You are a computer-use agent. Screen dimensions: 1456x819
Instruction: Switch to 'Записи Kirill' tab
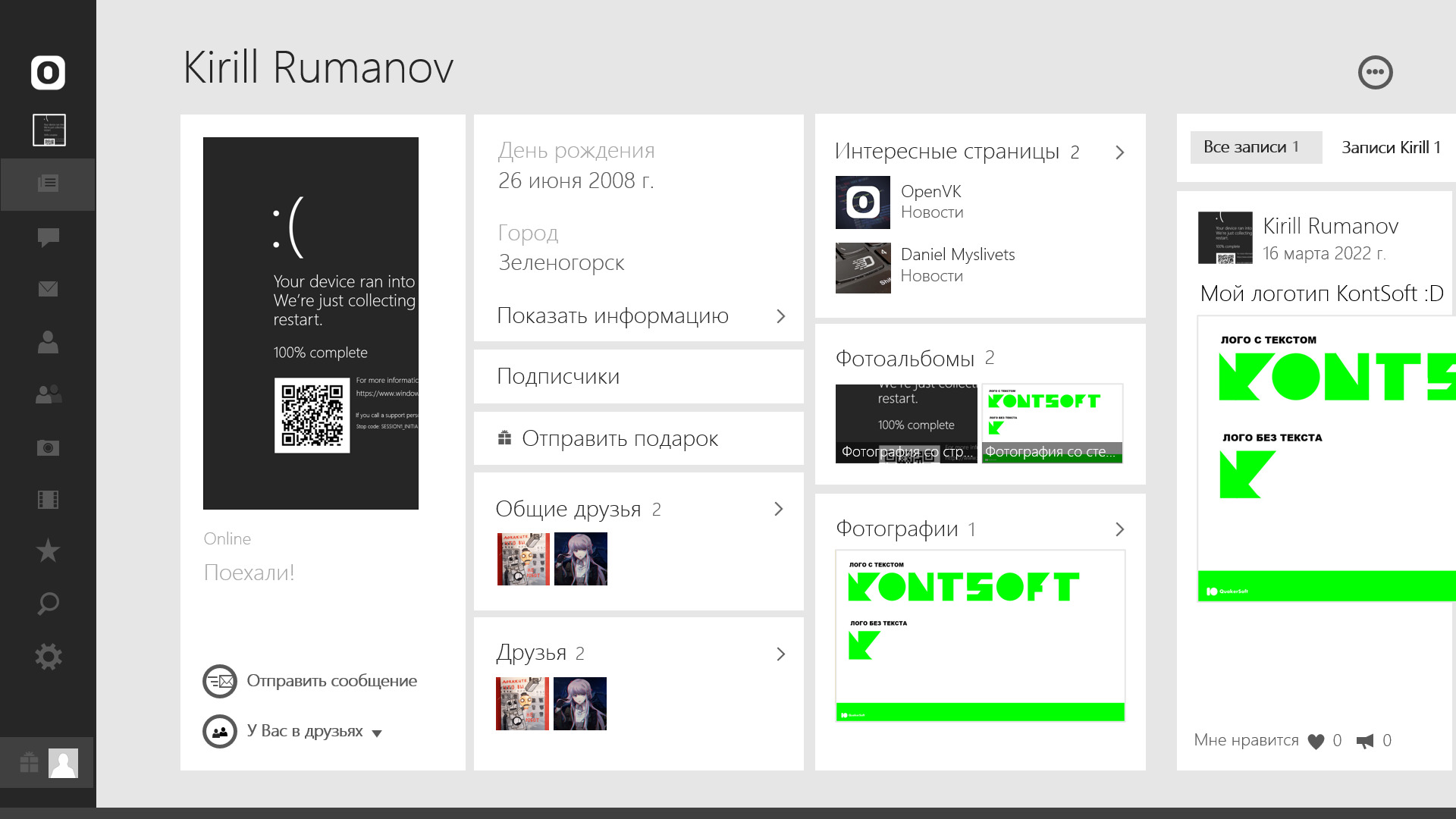[x=1390, y=148]
